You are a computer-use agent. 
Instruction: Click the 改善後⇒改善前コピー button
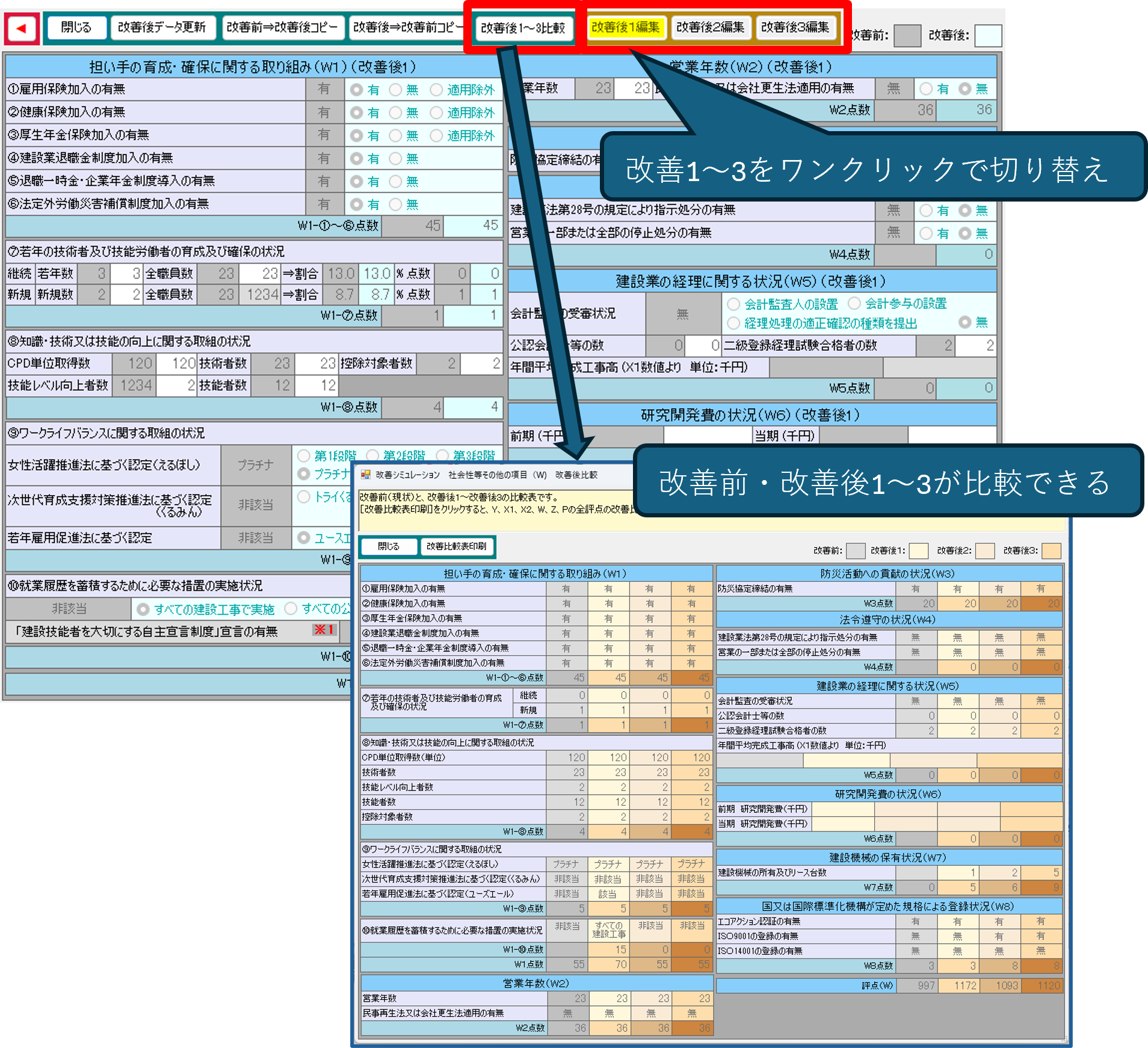pyautogui.click(x=407, y=28)
